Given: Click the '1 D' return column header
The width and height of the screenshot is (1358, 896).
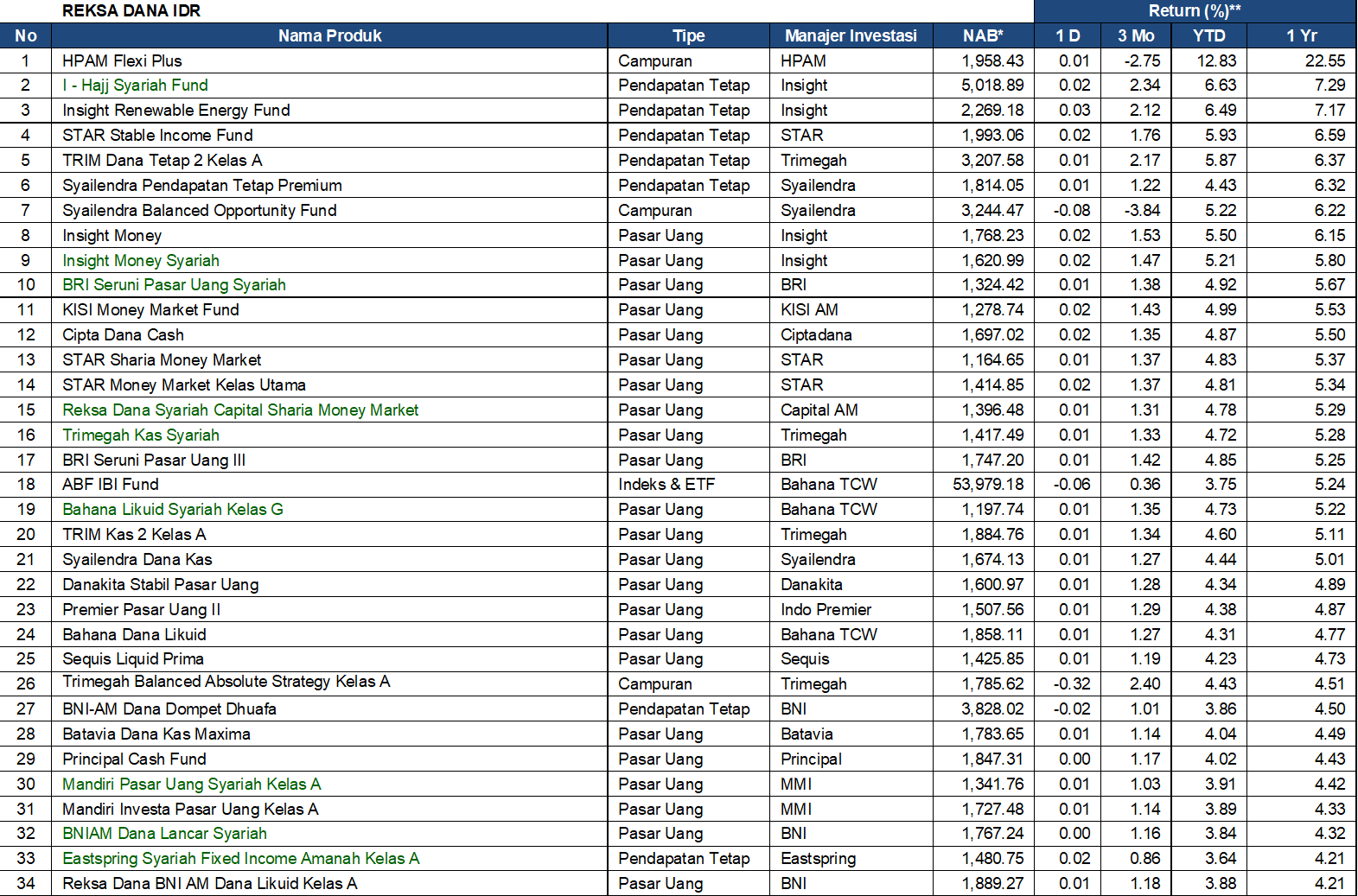Looking at the screenshot, I should pyautogui.click(x=1068, y=35).
